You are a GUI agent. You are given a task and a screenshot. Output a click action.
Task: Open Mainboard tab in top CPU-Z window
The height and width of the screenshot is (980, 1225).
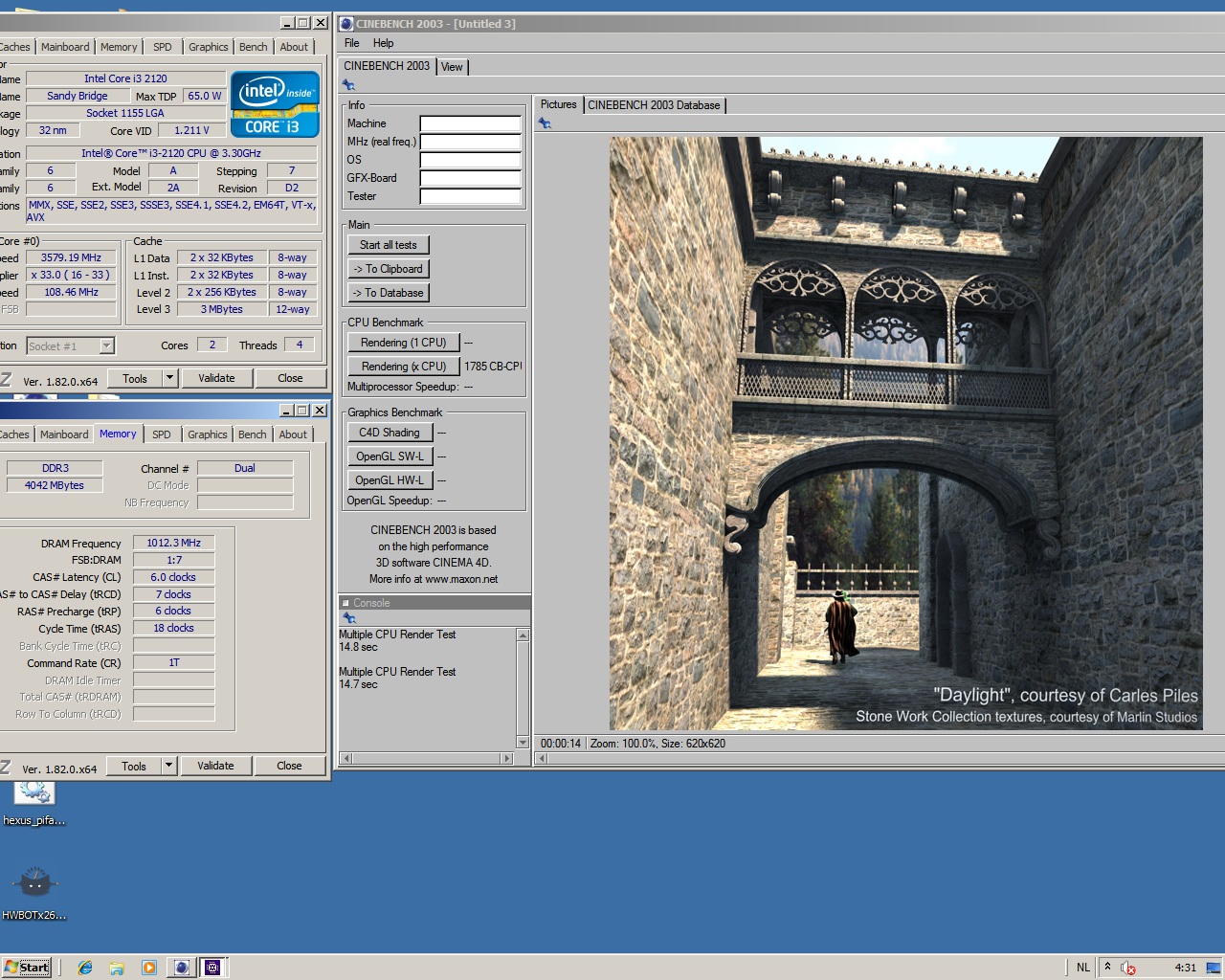[x=65, y=47]
